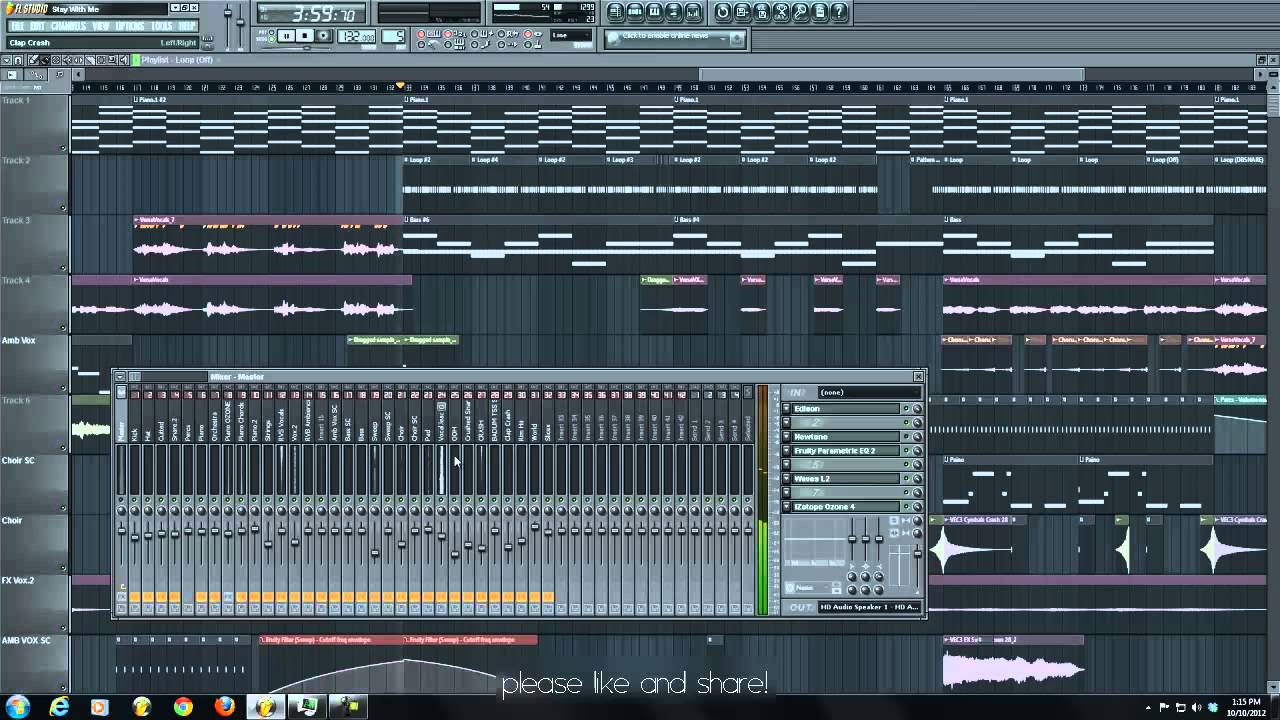Select the playlist playback speaker tool
The image size is (1280, 720).
pos(124,60)
